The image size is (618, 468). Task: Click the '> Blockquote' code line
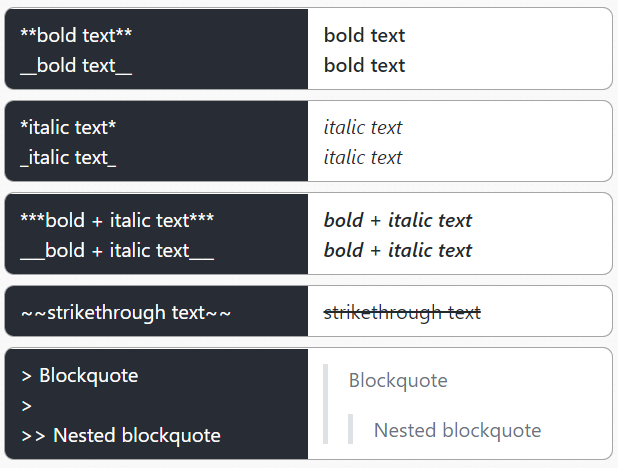pos(80,375)
